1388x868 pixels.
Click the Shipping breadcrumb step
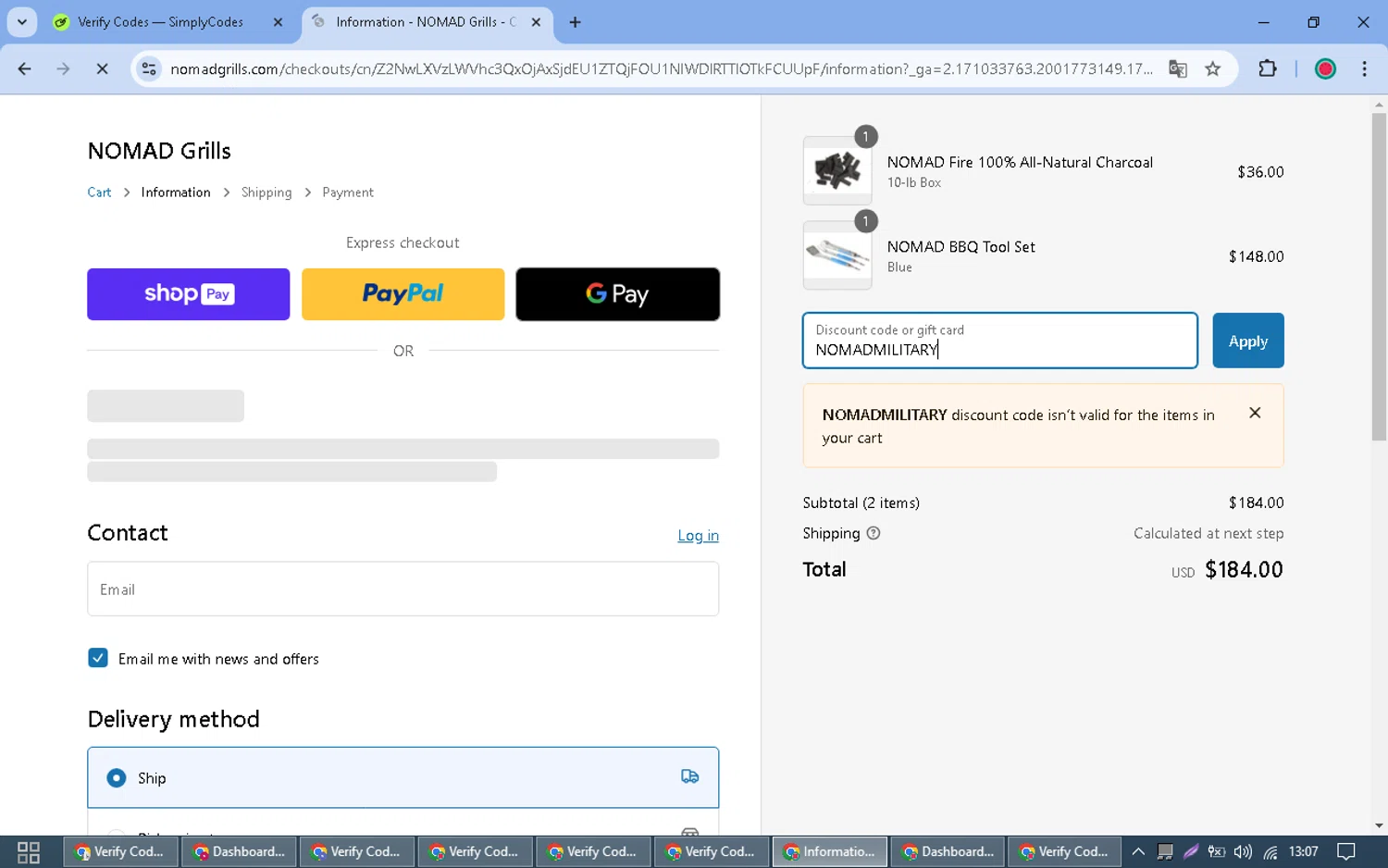pyautogui.click(x=266, y=192)
